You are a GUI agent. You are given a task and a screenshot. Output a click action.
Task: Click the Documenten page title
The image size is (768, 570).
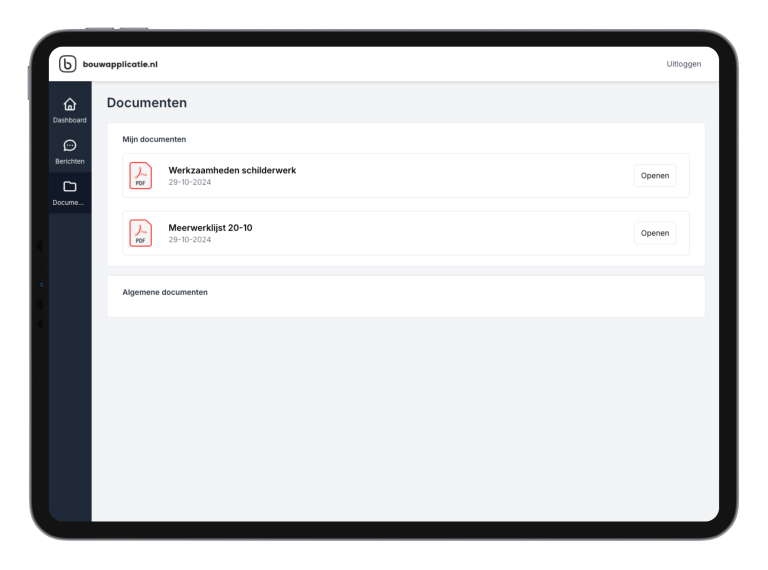point(147,103)
